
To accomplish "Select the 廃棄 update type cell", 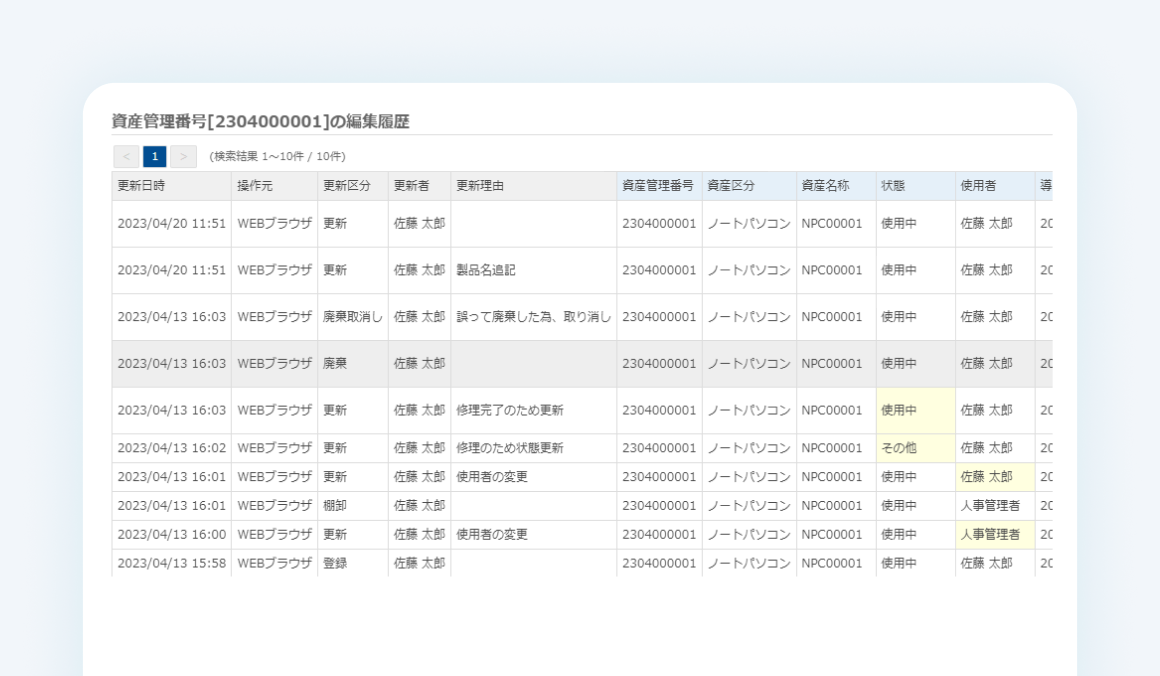I will [353, 363].
